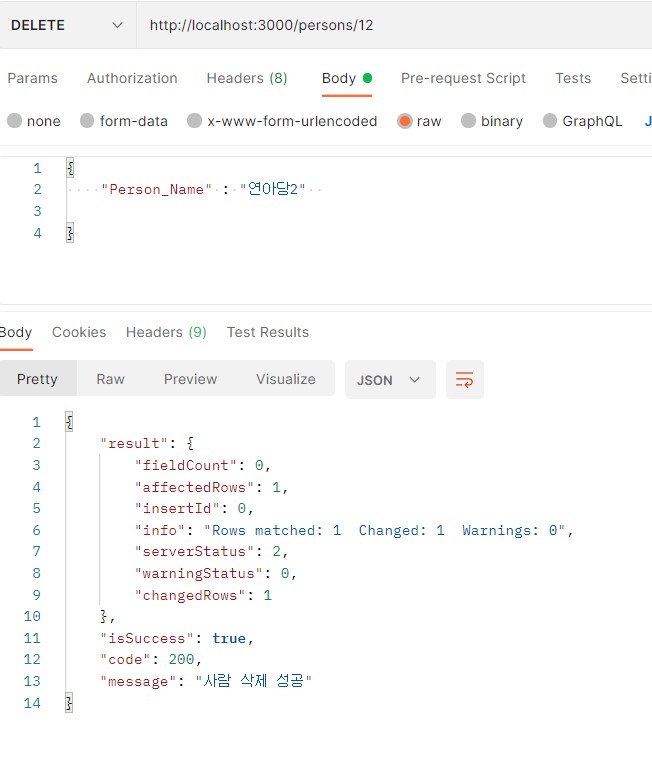View the Test Results tab
The width and height of the screenshot is (652, 774).
click(268, 332)
